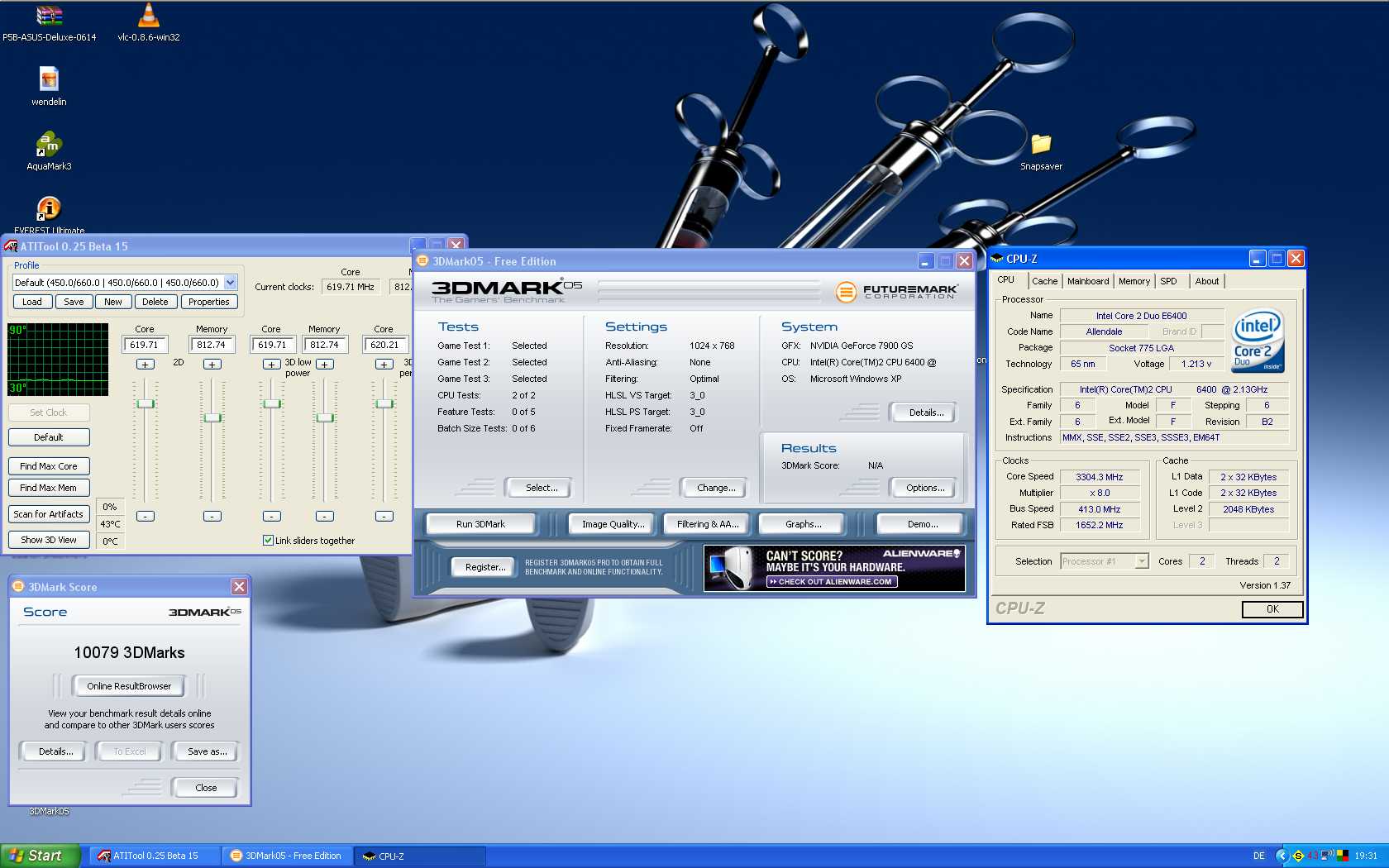Click Register button in 3DMark05
The image size is (1389, 868).
click(x=485, y=567)
